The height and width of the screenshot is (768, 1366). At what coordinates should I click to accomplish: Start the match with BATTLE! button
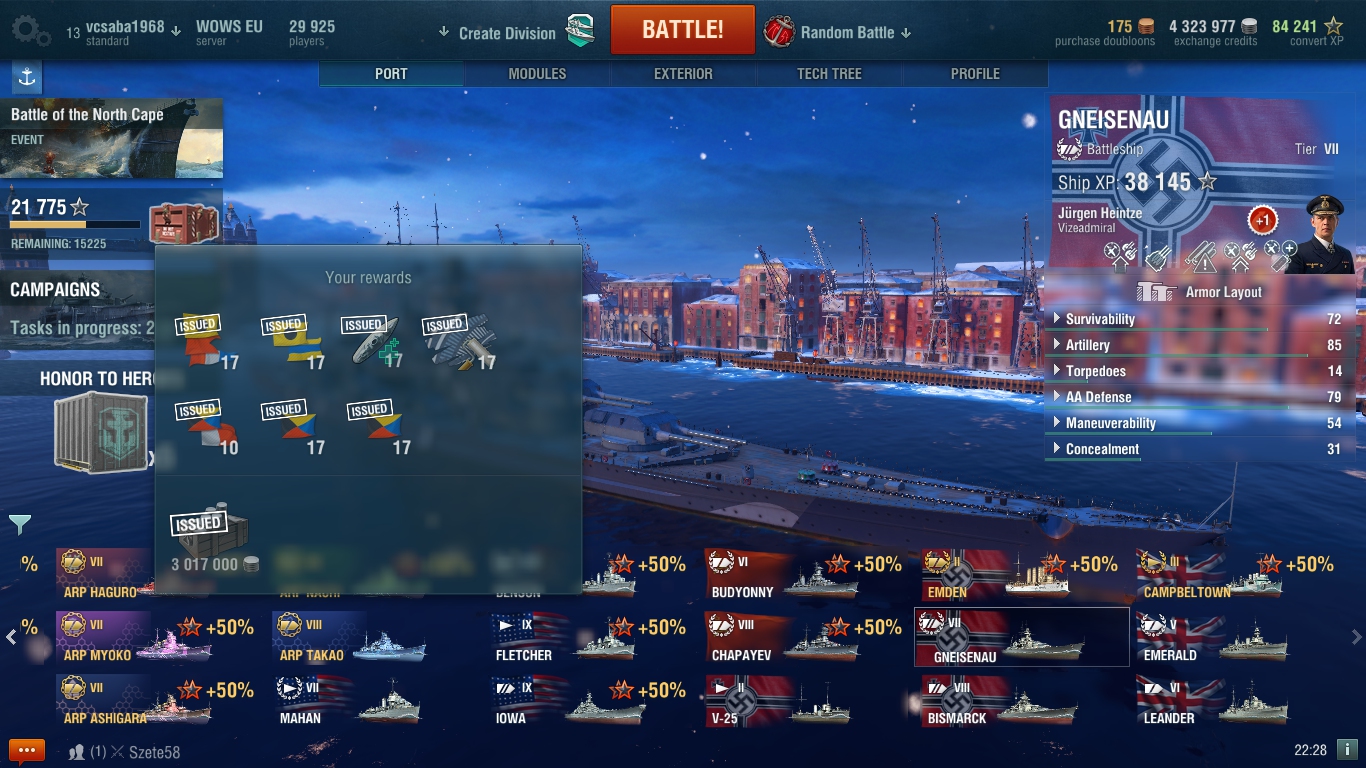tap(683, 29)
